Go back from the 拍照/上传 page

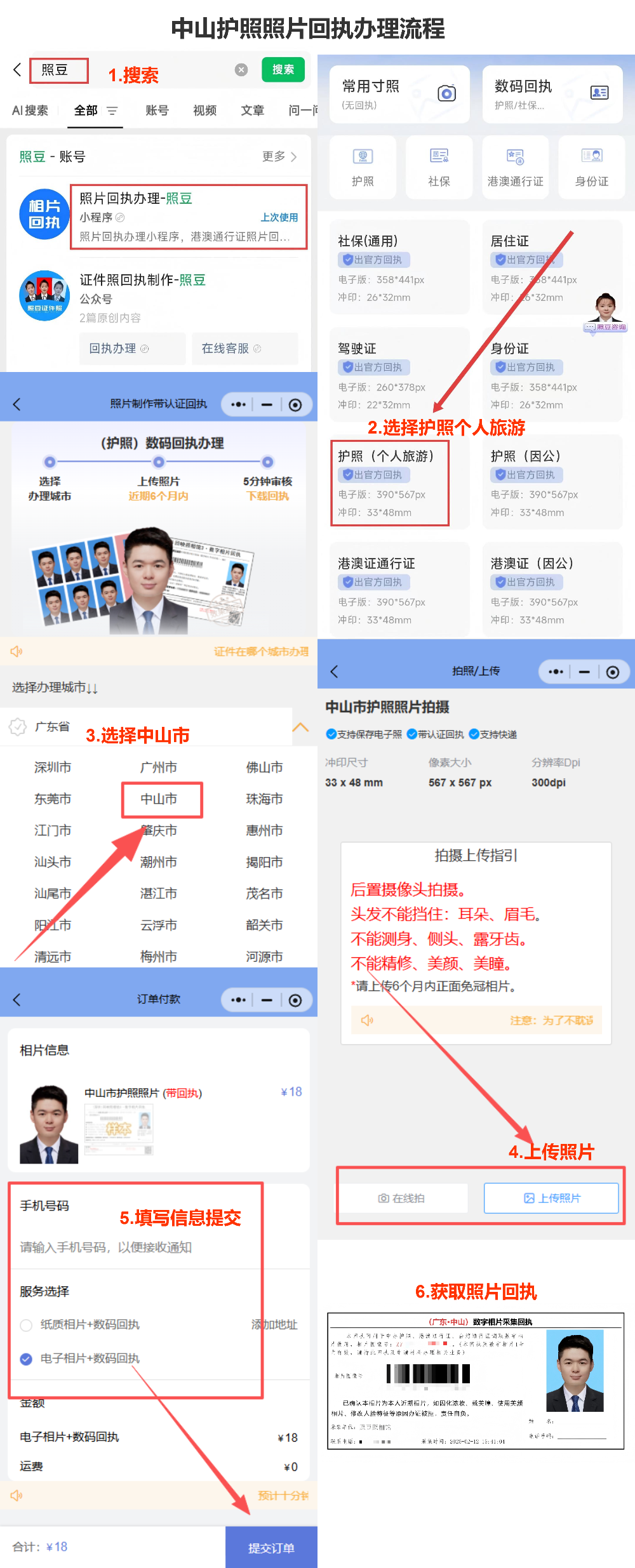[x=335, y=672]
